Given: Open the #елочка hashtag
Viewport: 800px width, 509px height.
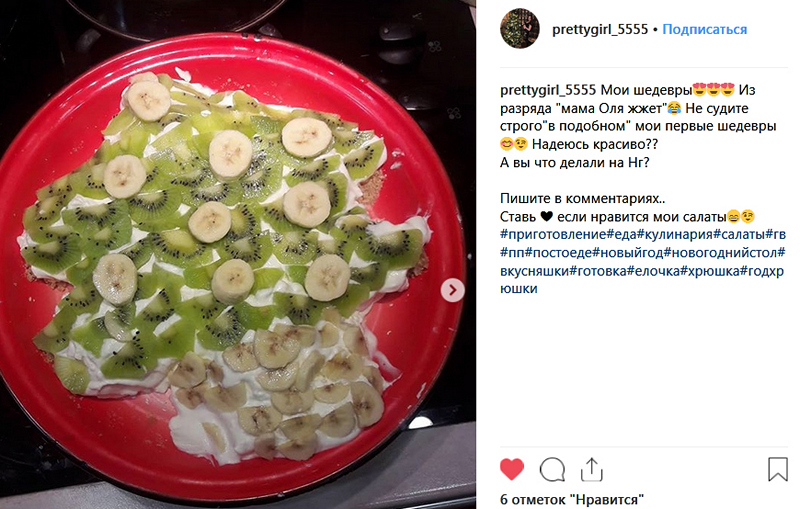Looking at the screenshot, I should point(656,271).
